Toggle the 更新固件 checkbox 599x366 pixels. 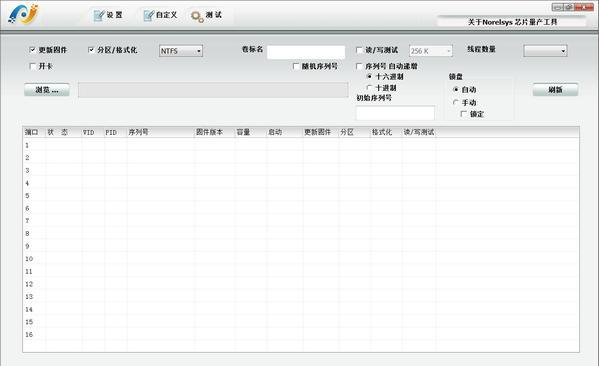click(x=32, y=50)
